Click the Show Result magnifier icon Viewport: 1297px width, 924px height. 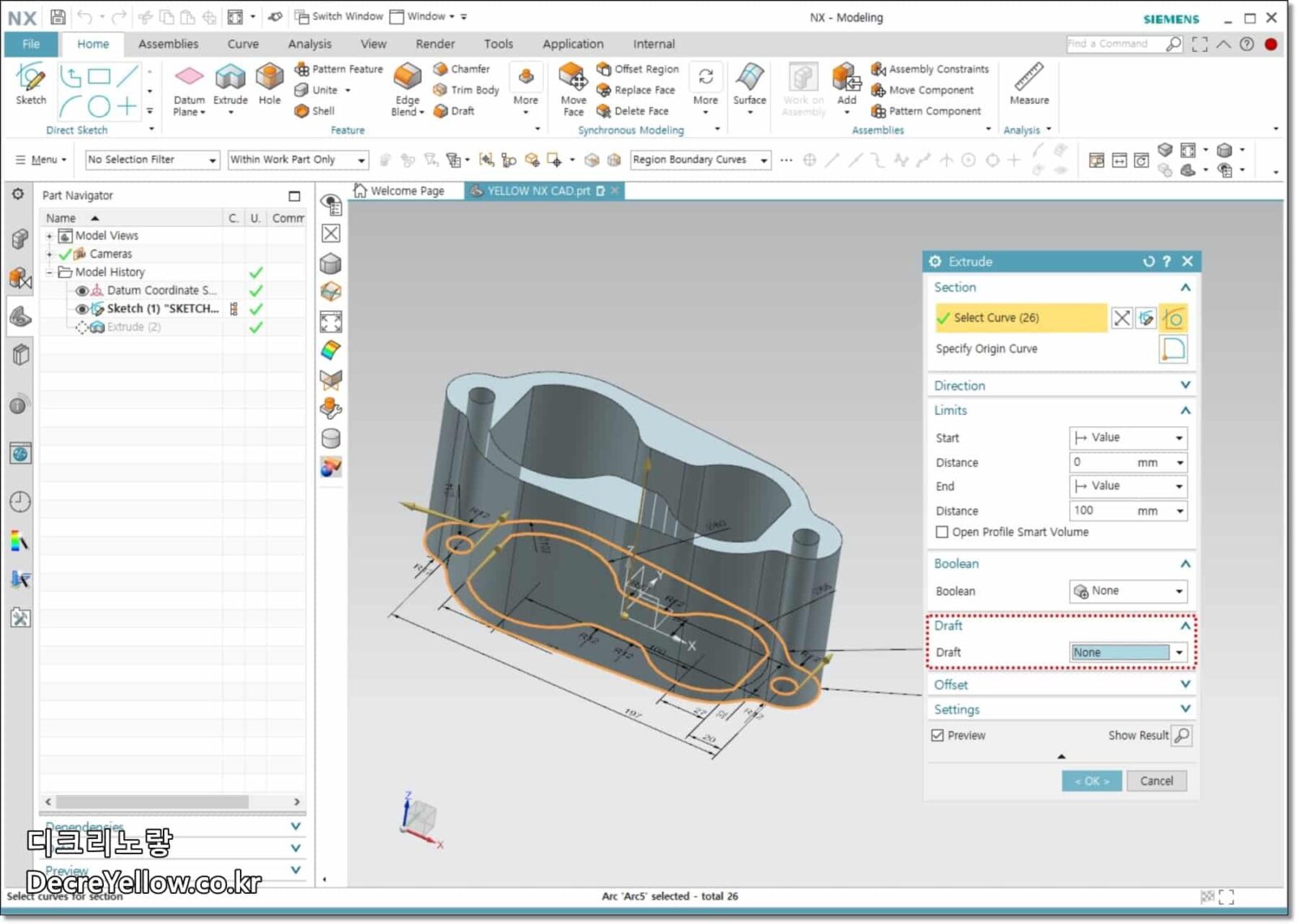pos(1183,736)
